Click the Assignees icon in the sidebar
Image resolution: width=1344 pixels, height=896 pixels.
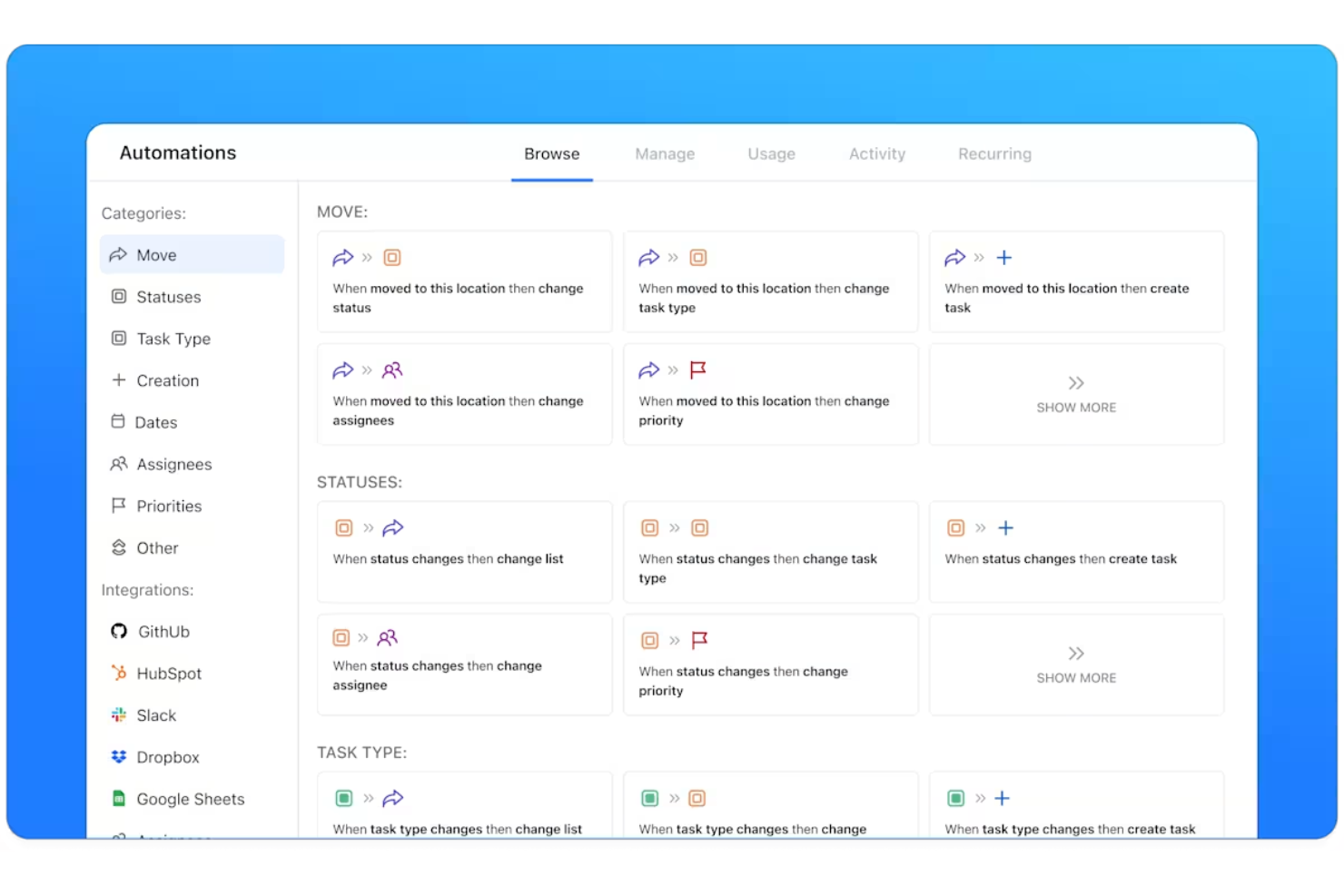[119, 464]
